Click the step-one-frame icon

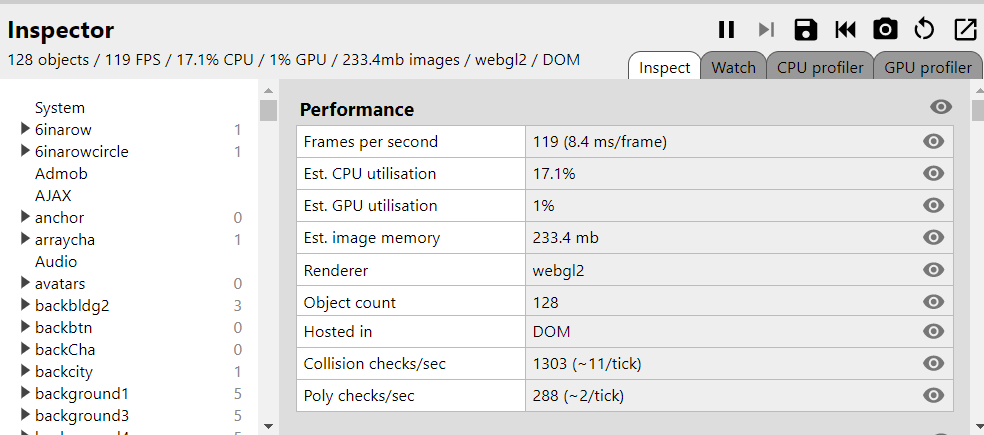tap(766, 30)
